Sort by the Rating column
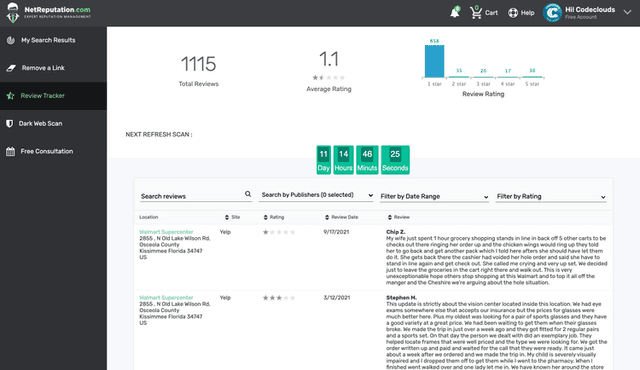 coord(273,217)
